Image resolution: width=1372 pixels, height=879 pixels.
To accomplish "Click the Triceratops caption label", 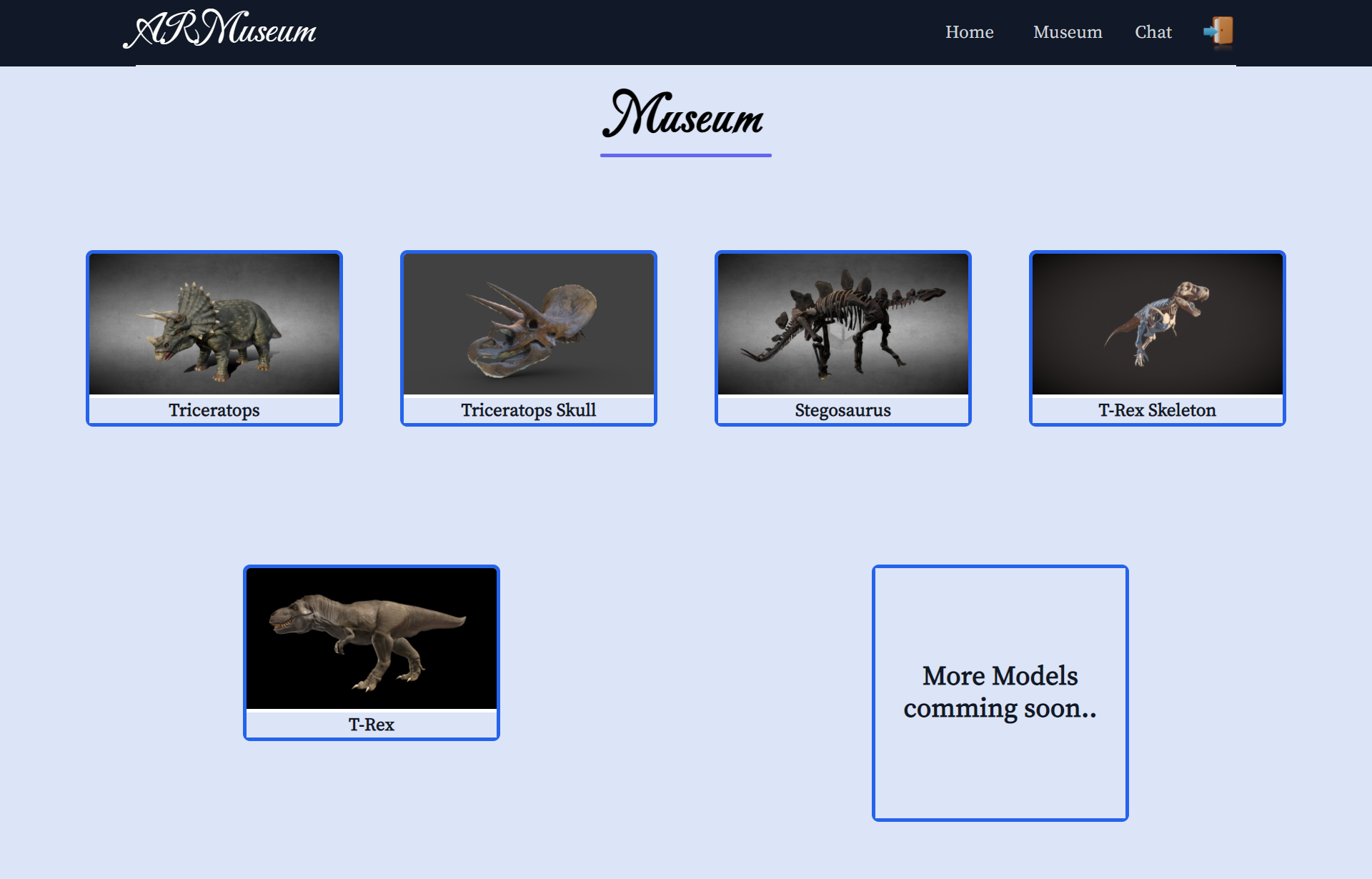I will (214, 410).
